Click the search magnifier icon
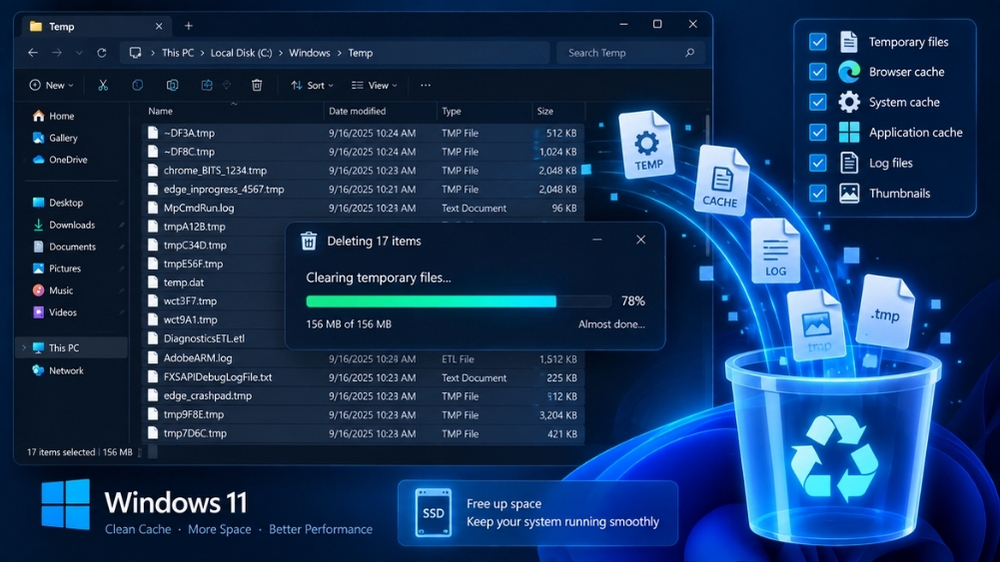Image resolution: width=1000 pixels, height=562 pixels. point(689,53)
